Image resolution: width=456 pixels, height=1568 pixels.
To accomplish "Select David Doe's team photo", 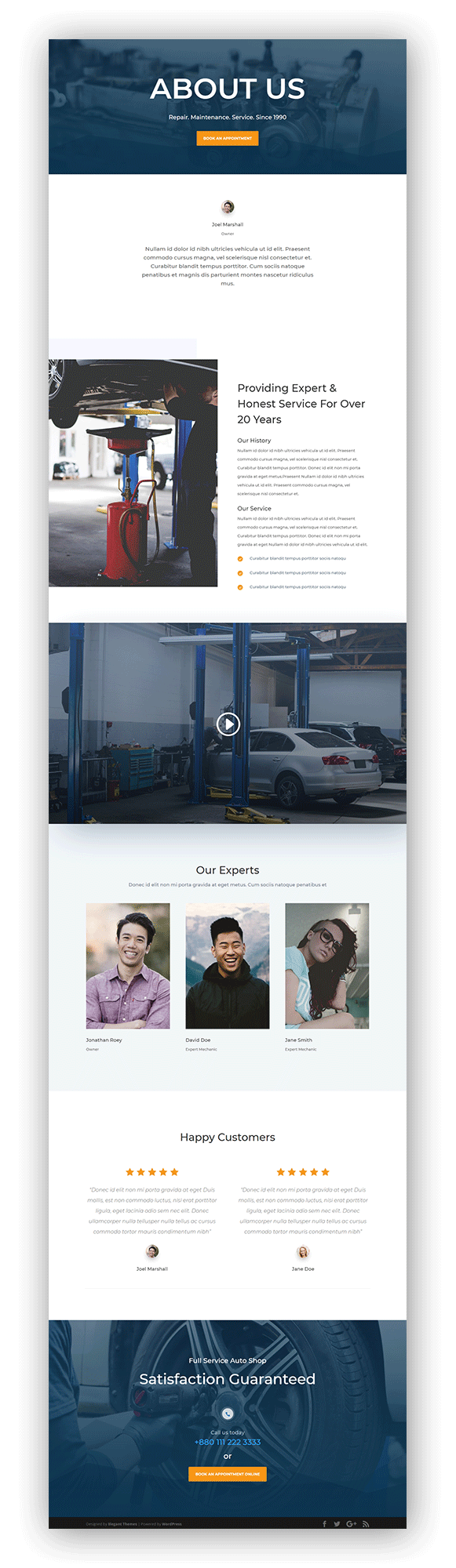I will [x=228, y=966].
